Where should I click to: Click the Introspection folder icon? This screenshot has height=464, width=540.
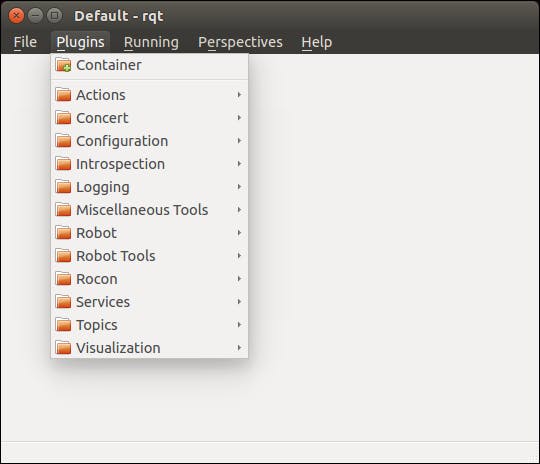(63, 164)
